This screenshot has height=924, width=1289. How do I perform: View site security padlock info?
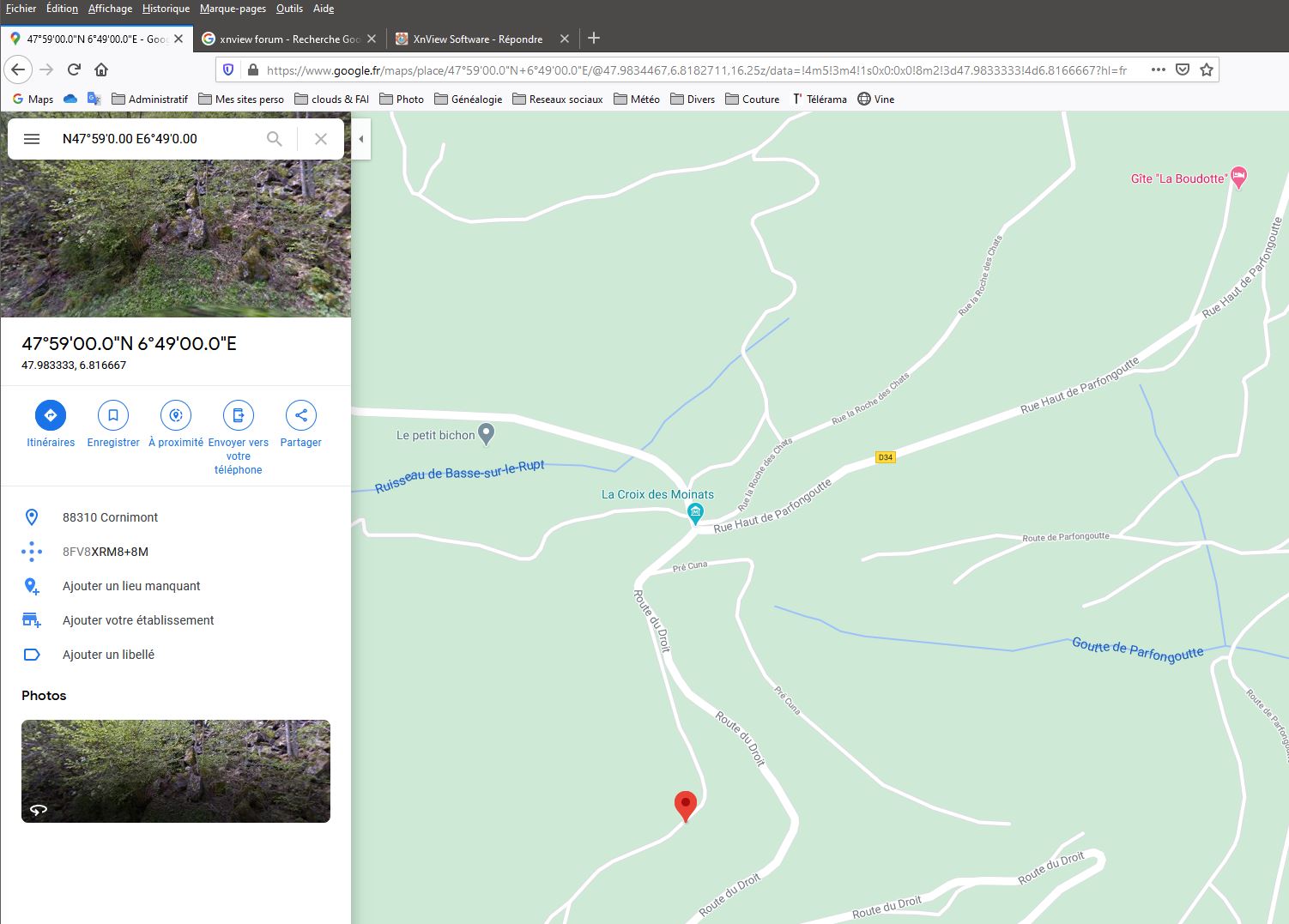pos(252,69)
